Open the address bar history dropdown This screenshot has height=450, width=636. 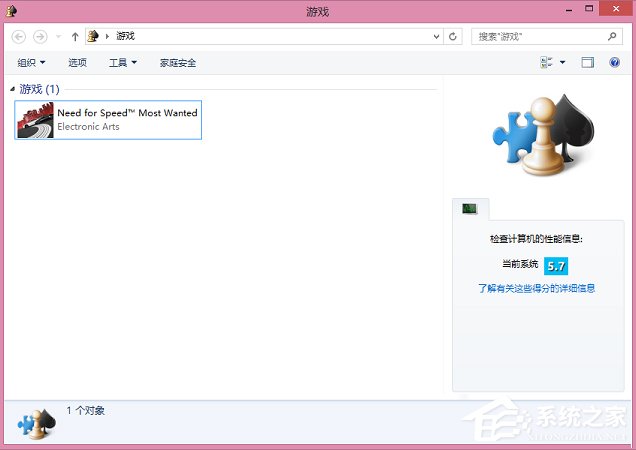point(436,37)
